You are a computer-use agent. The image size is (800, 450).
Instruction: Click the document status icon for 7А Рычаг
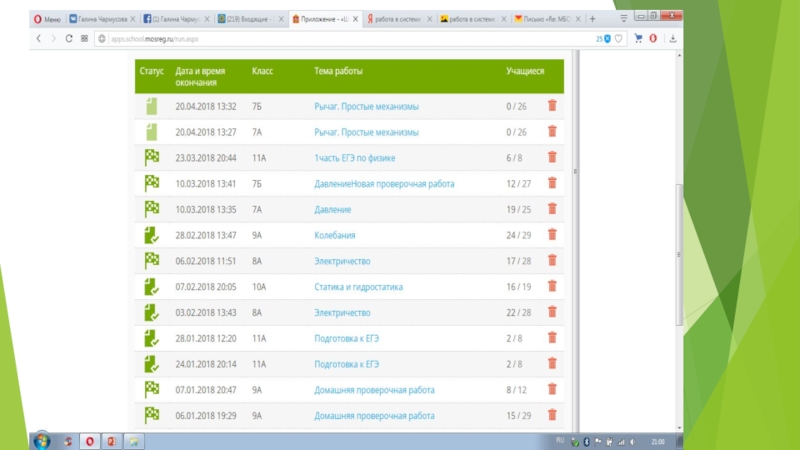152,132
